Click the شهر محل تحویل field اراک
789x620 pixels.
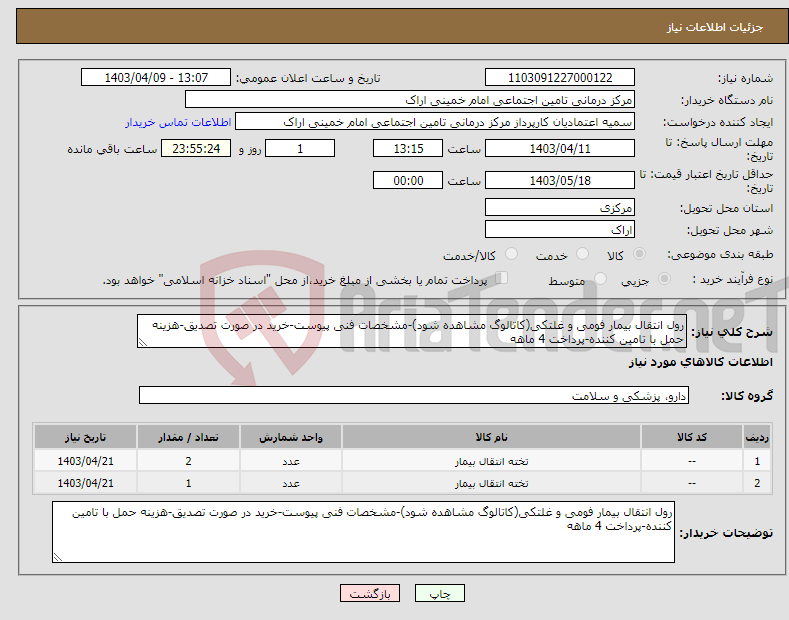point(560,229)
